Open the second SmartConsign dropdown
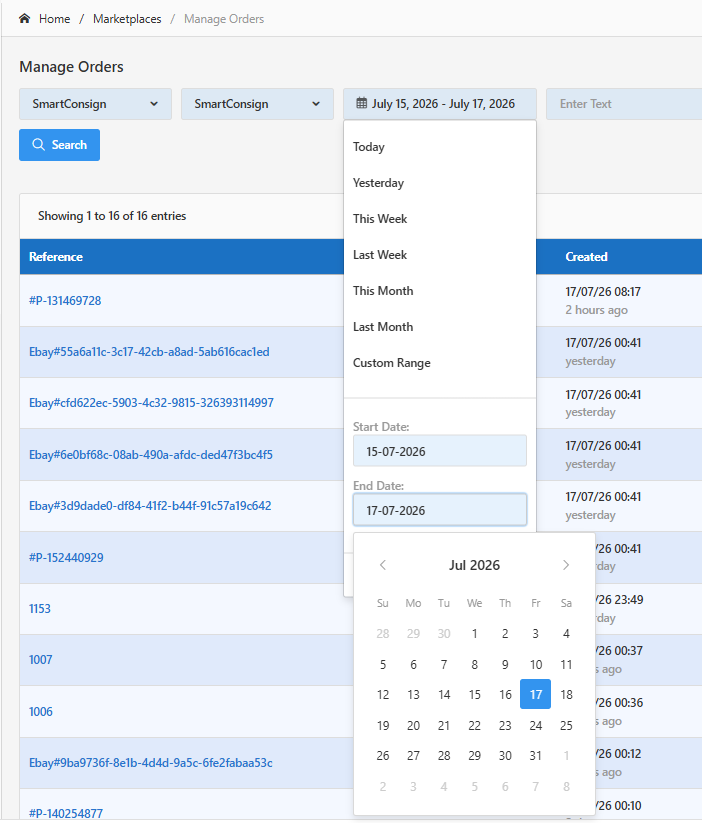The height and width of the screenshot is (823, 702). [257, 104]
